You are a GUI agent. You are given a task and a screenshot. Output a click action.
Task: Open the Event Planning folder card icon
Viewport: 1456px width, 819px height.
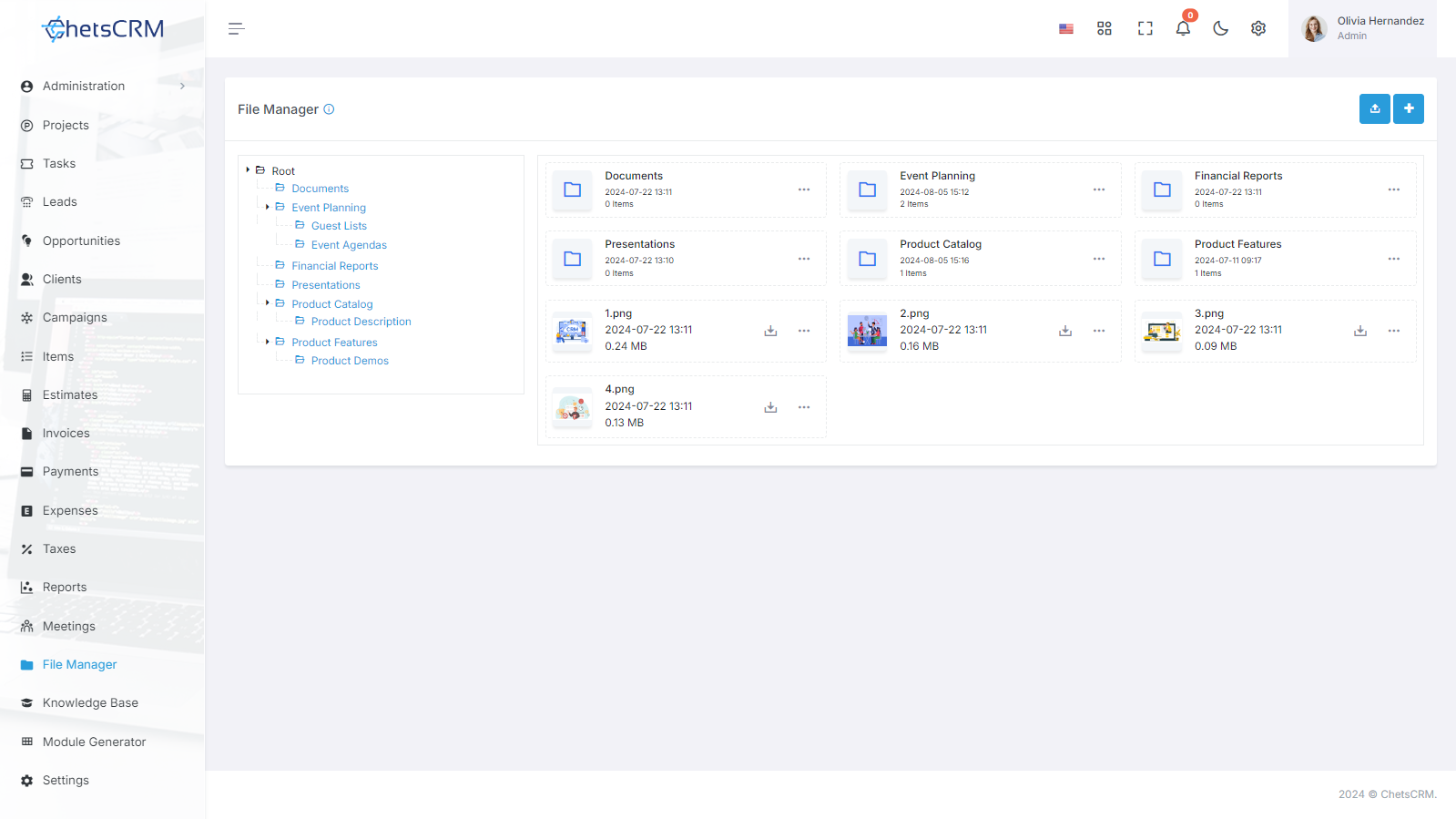867,189
